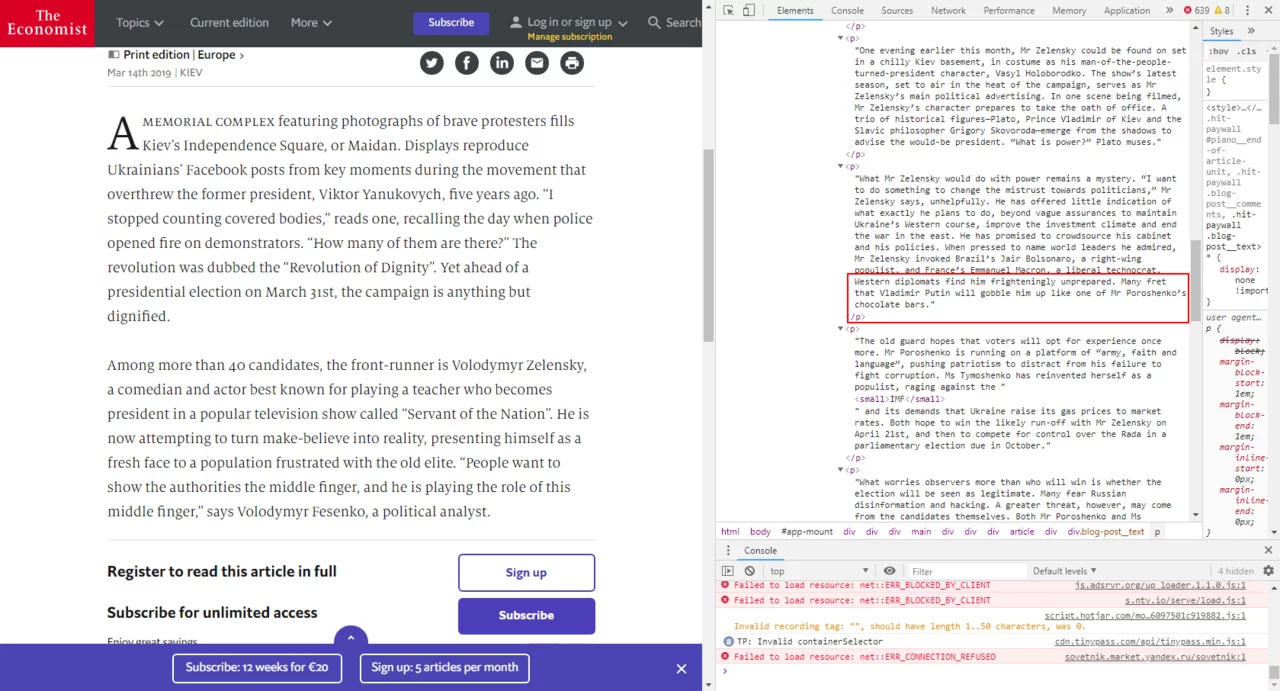Open the JavaScript context dropdown "top"

click(818, 571)
